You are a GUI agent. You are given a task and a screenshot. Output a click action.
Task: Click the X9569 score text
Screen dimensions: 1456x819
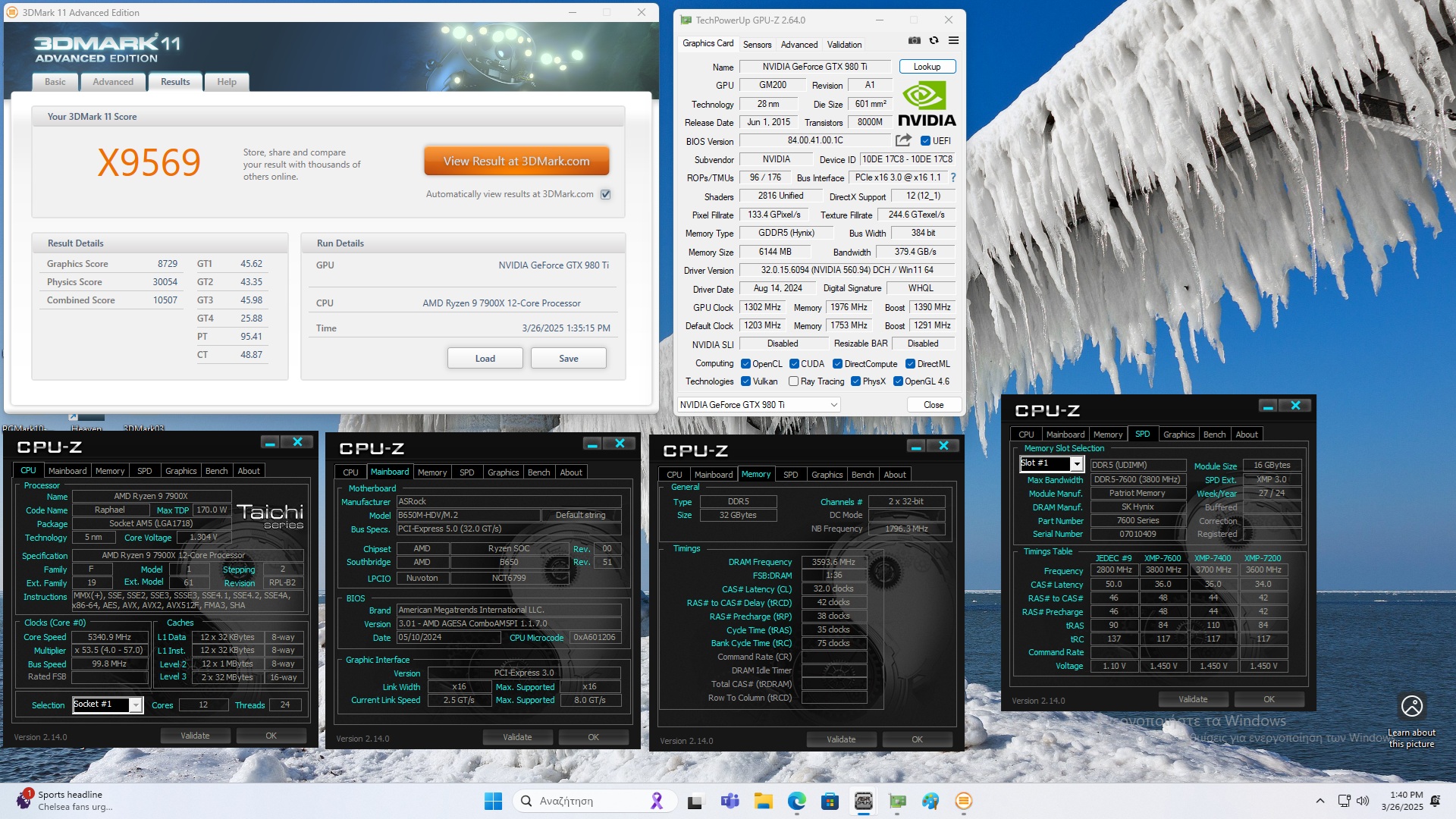149,163
